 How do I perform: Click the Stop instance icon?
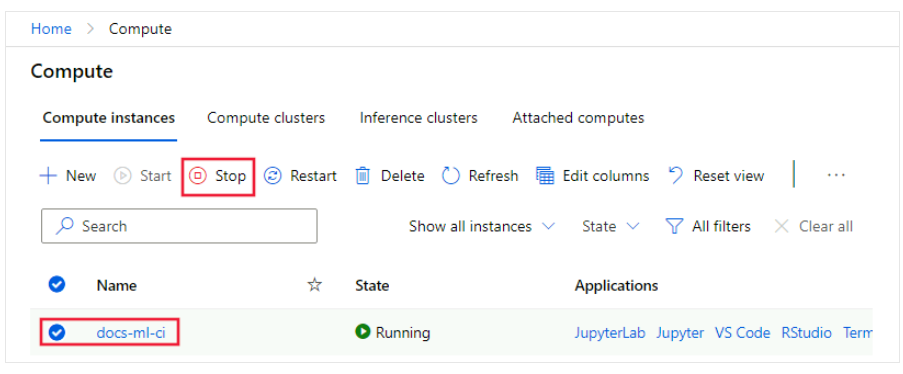198,176
